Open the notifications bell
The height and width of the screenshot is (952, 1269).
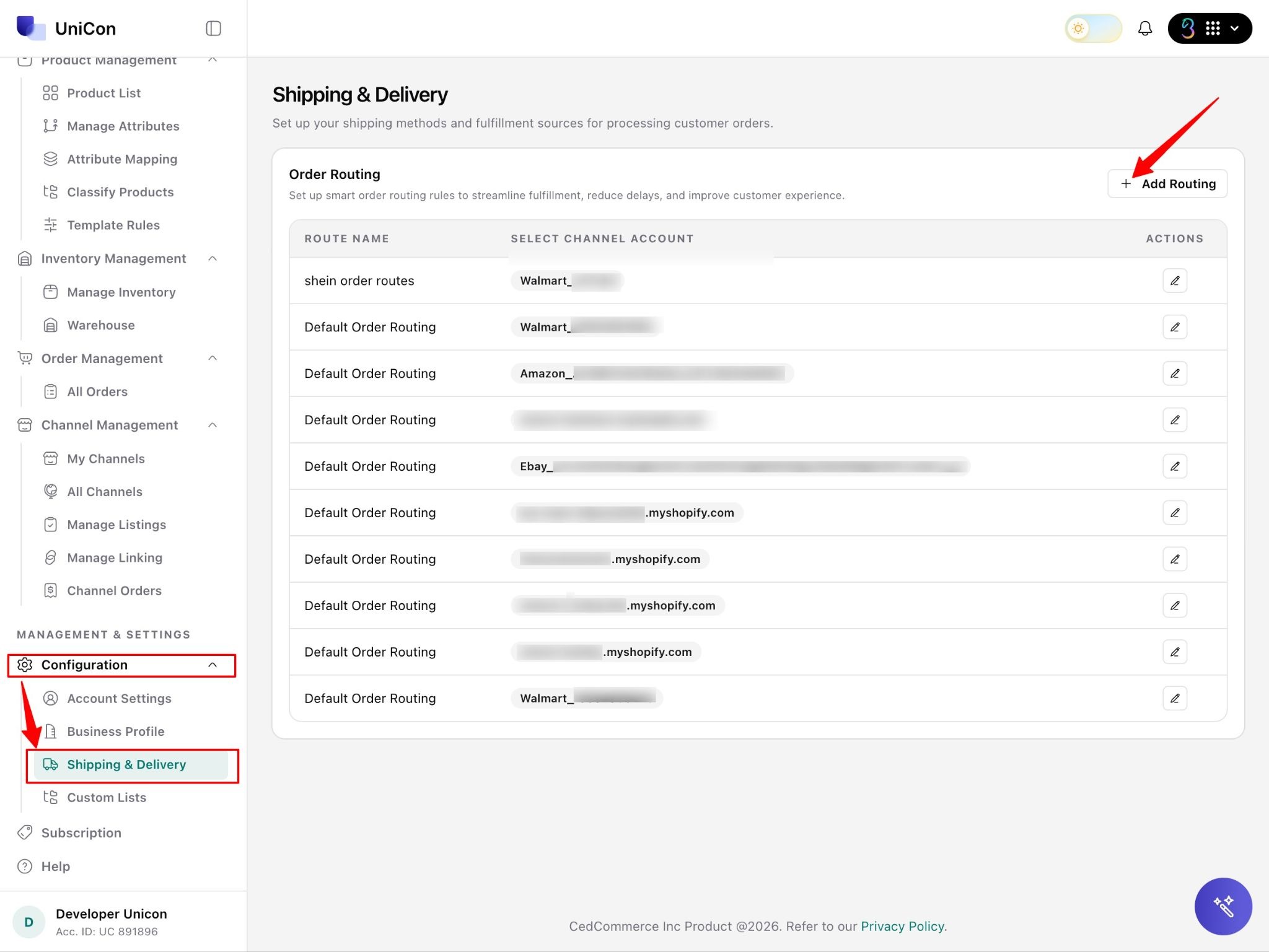click(1144, 28)
